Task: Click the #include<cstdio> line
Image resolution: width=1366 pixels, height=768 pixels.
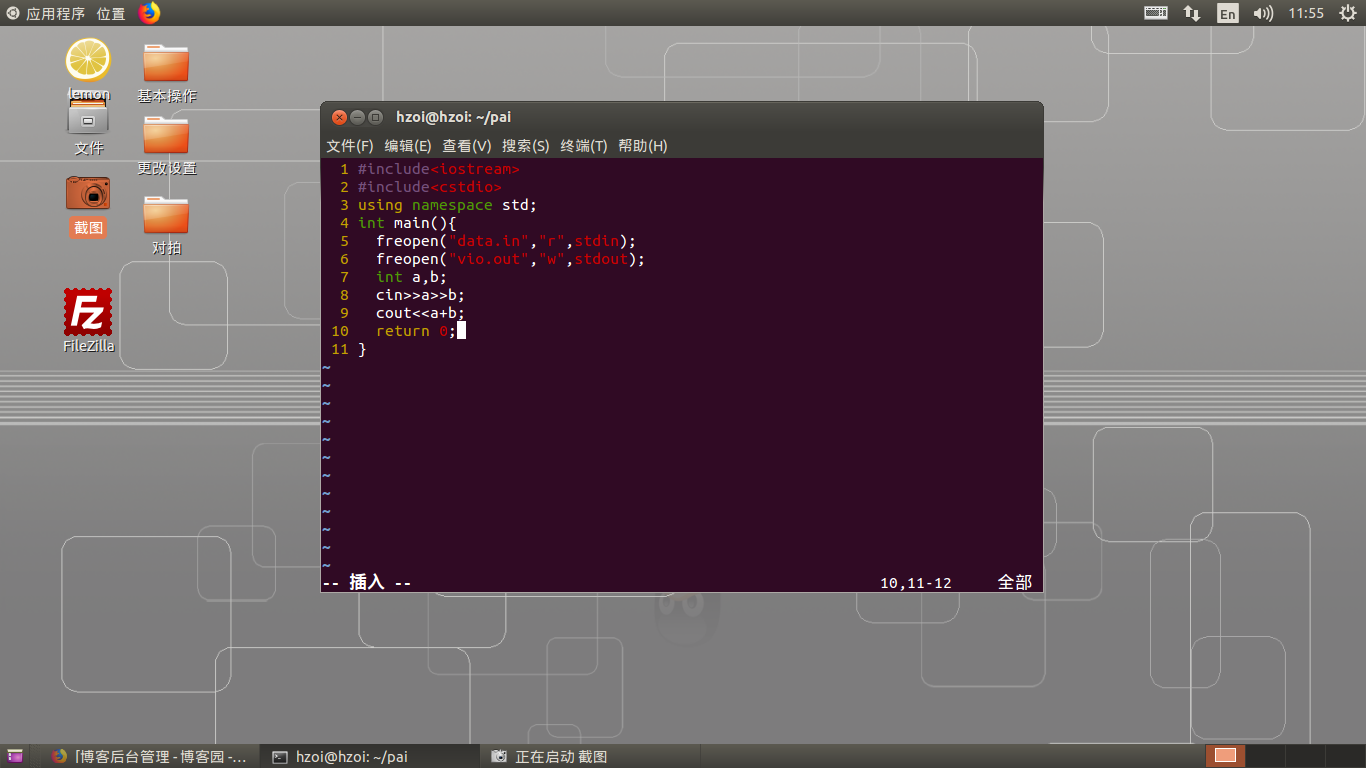Action: pos(430,187)
